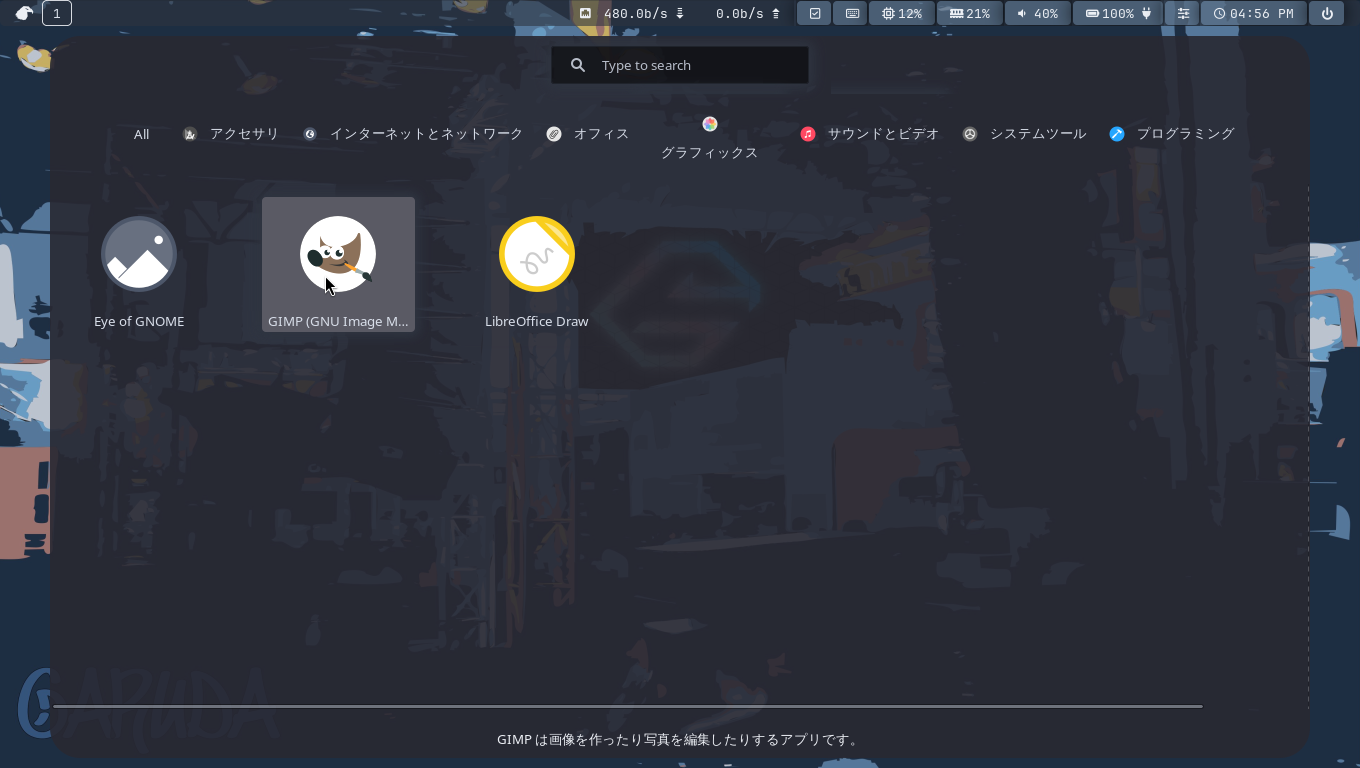Open the keyboard icon in the top bar
This screenshot has width=1360, height=768.
click(x=852, y=13)
